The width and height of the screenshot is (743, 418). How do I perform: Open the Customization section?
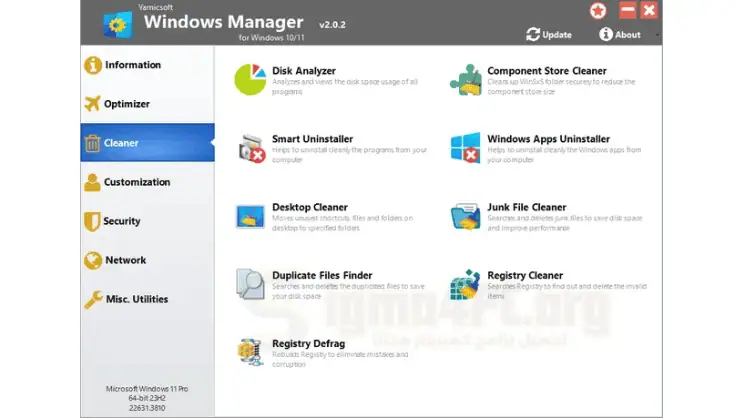(147, 182)
